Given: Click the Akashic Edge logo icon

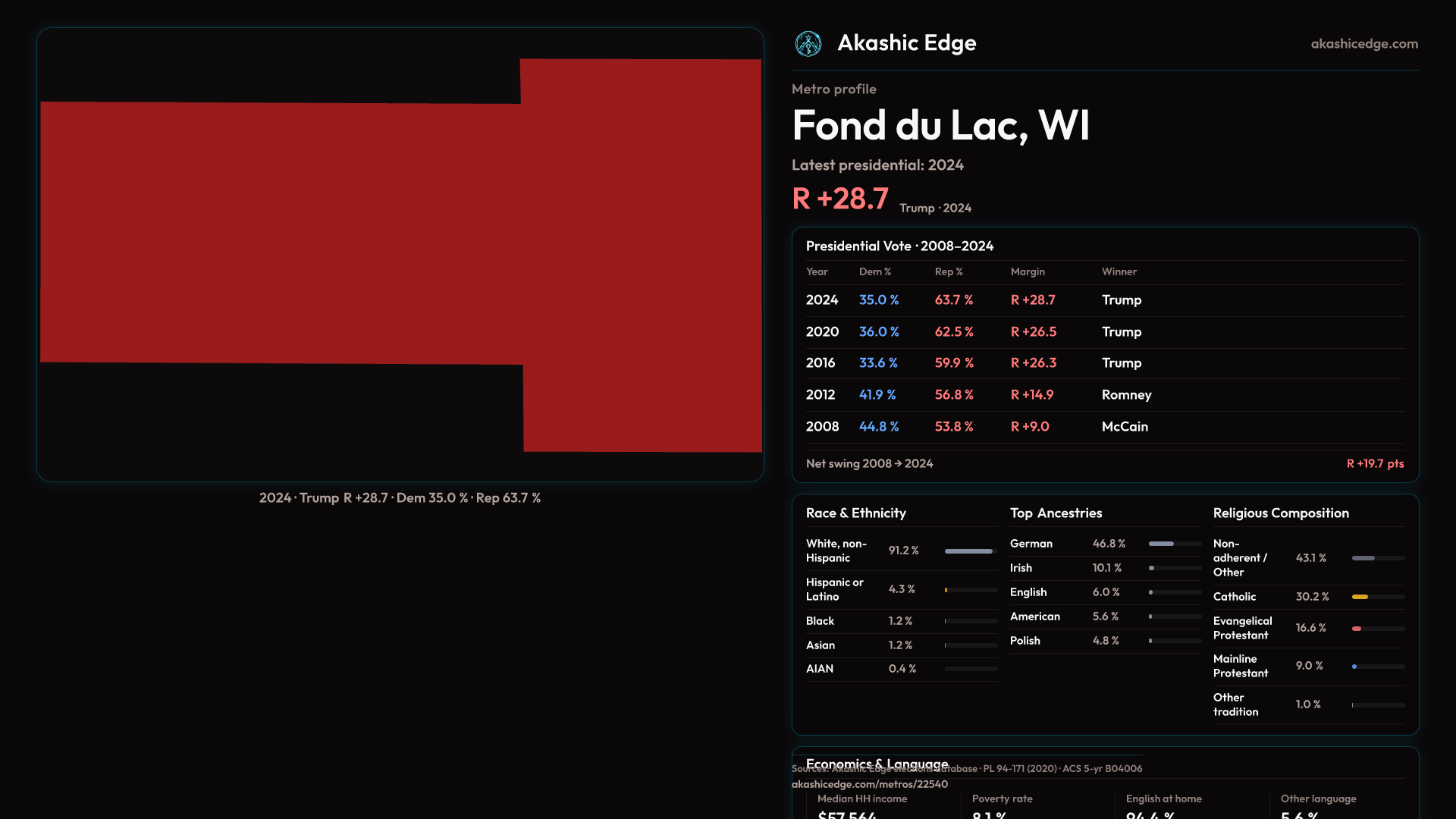Looking at the screenshot, I should click(808, 44).
